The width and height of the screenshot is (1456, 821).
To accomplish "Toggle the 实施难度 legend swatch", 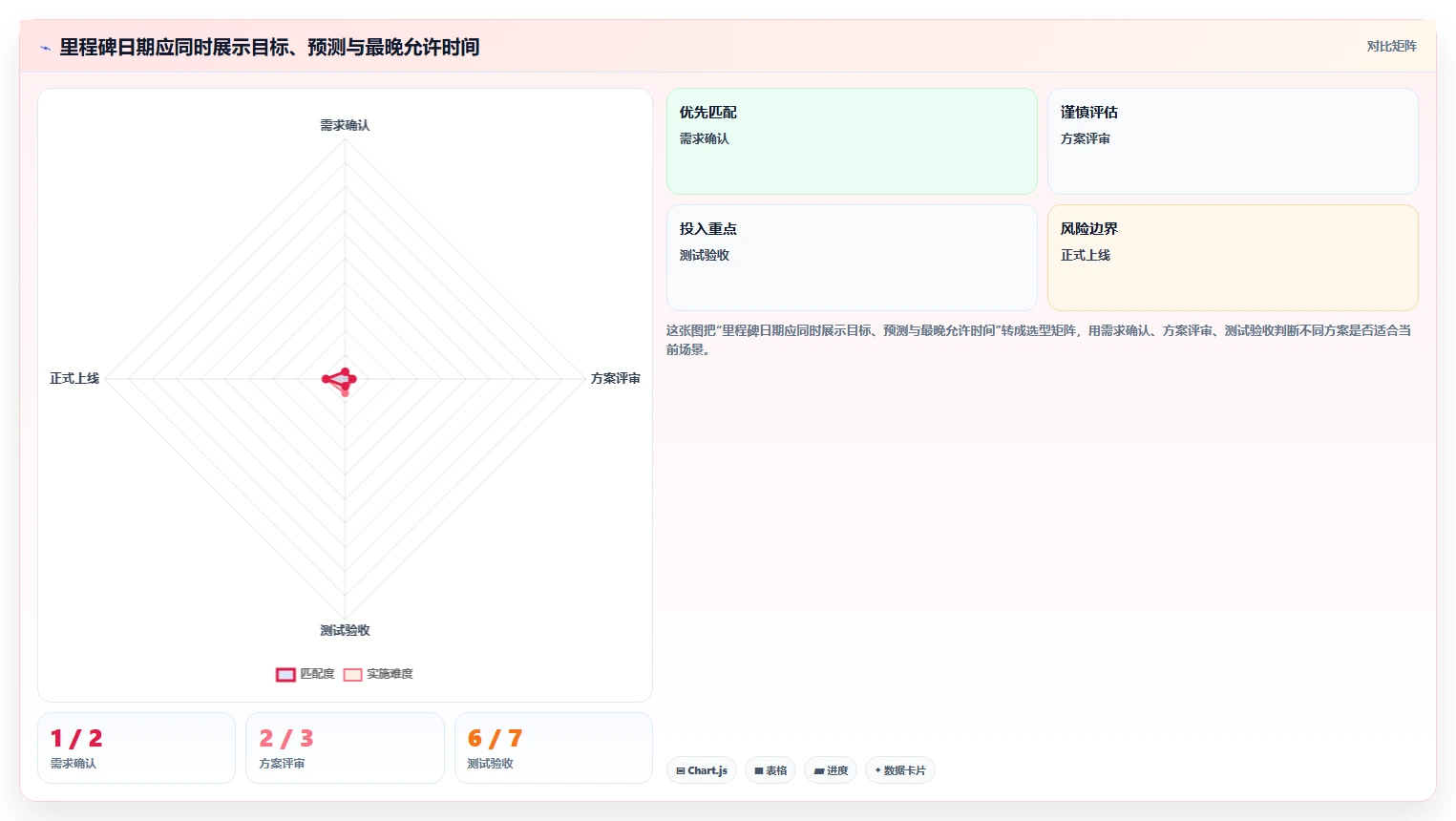I will pos(352,675).
